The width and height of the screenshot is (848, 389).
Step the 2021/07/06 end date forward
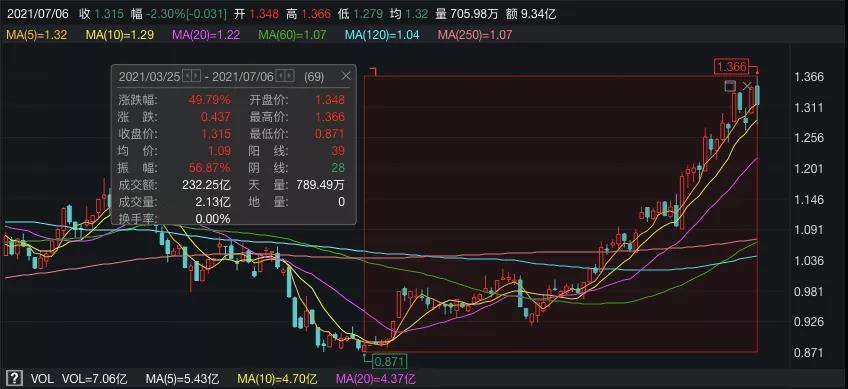pyautogui.click(x=290, y=76)
